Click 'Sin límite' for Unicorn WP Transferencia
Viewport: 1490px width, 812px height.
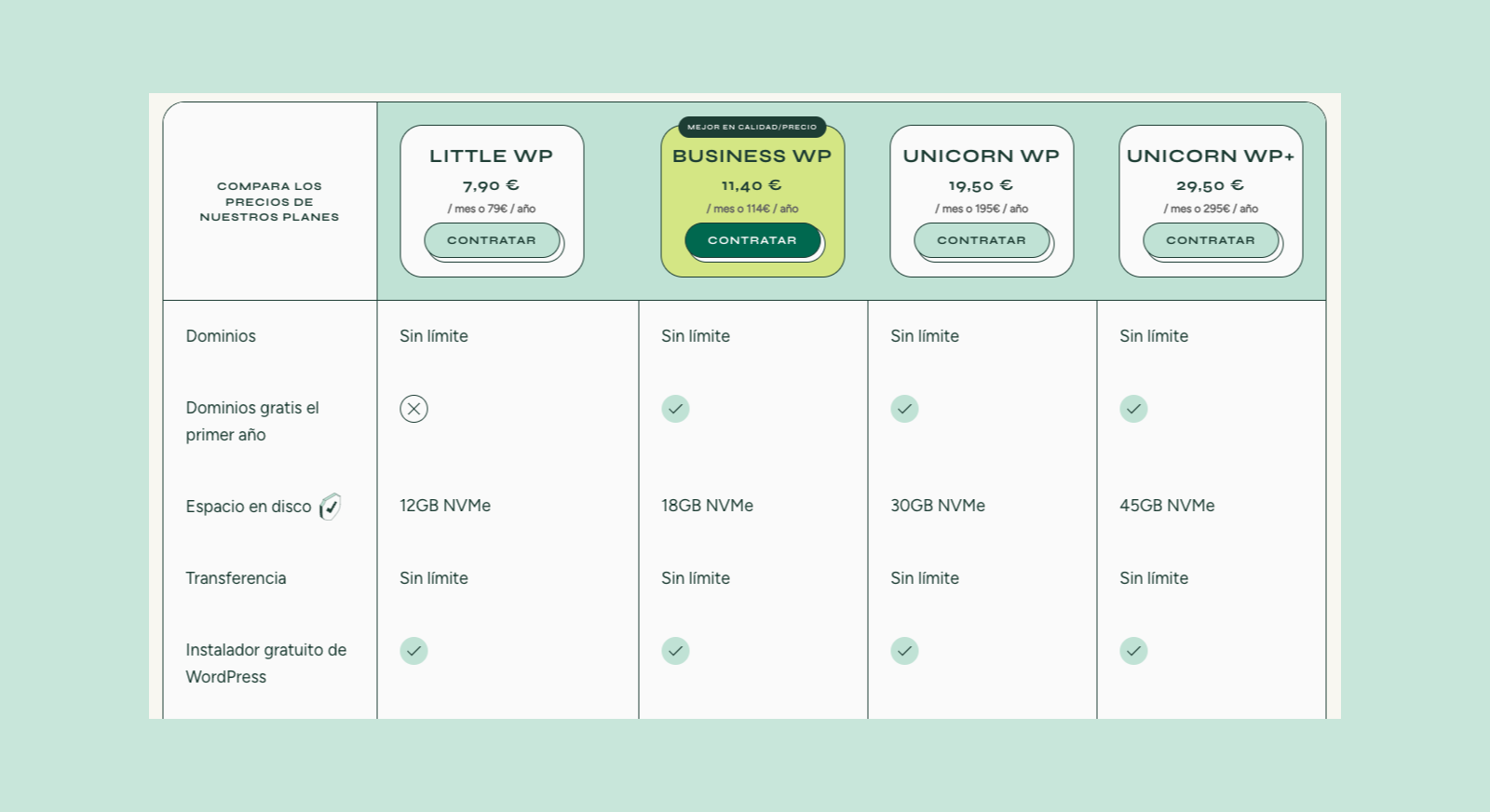(925, 578)
